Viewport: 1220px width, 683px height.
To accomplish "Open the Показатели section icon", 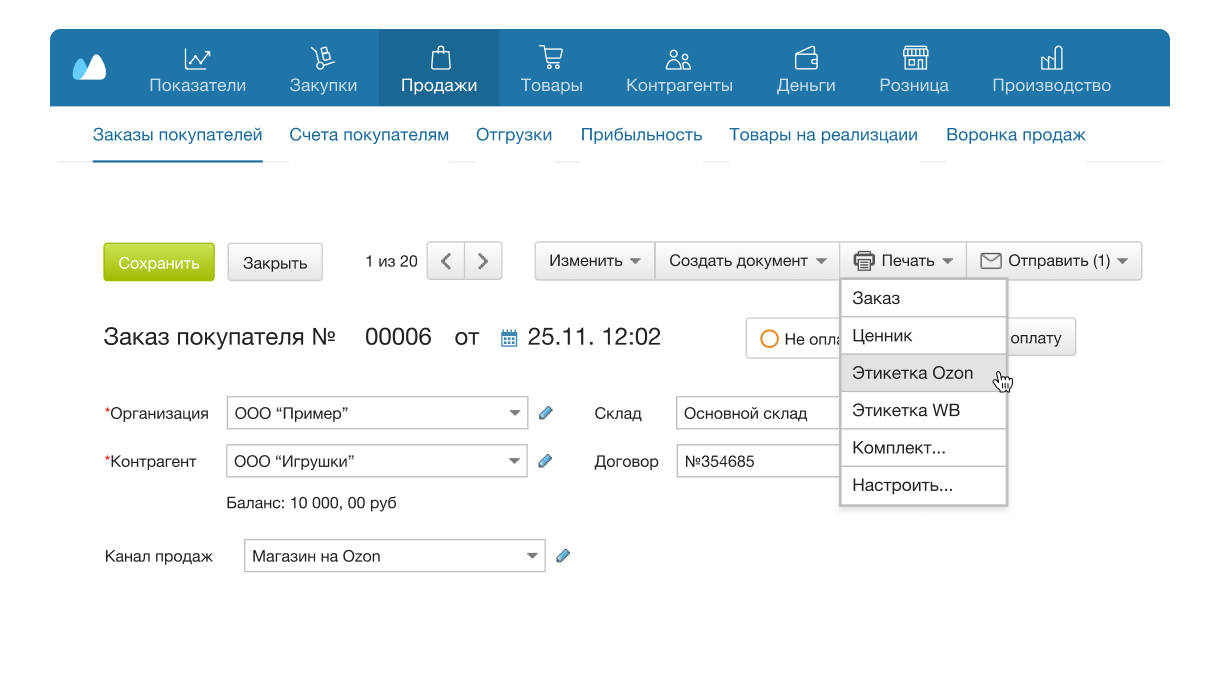I will click(x=195, y=58).
